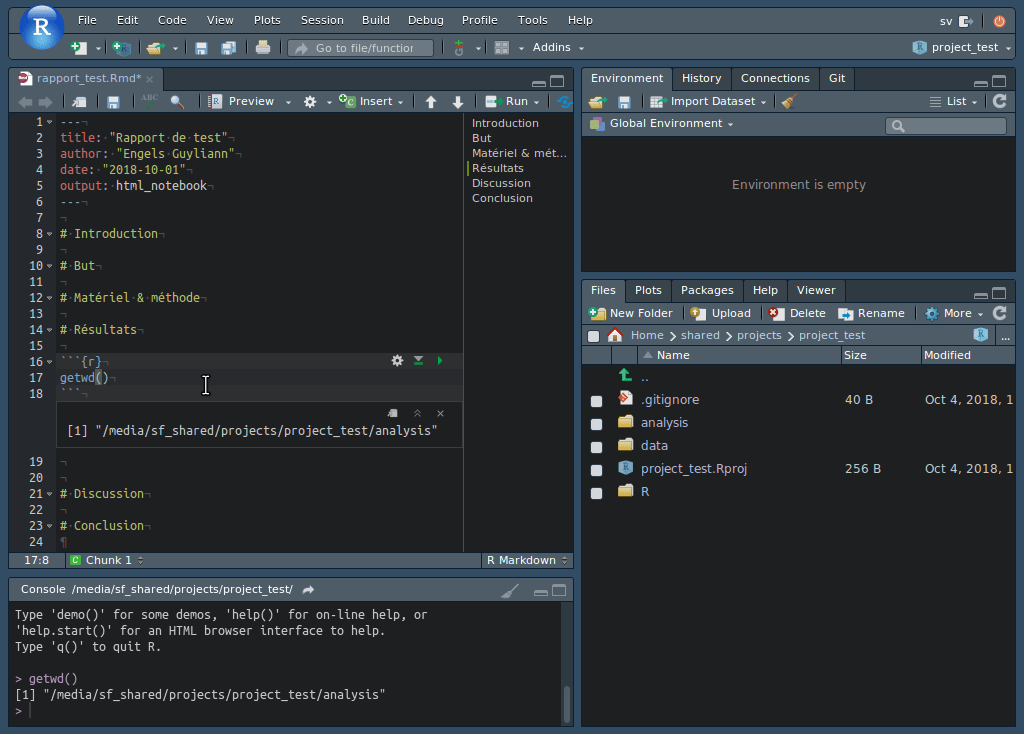Image resolution: width=1024 pixels, height=734 pixels.
Task: Open the Addins dropdown
Action: click(x=558, y=48)
